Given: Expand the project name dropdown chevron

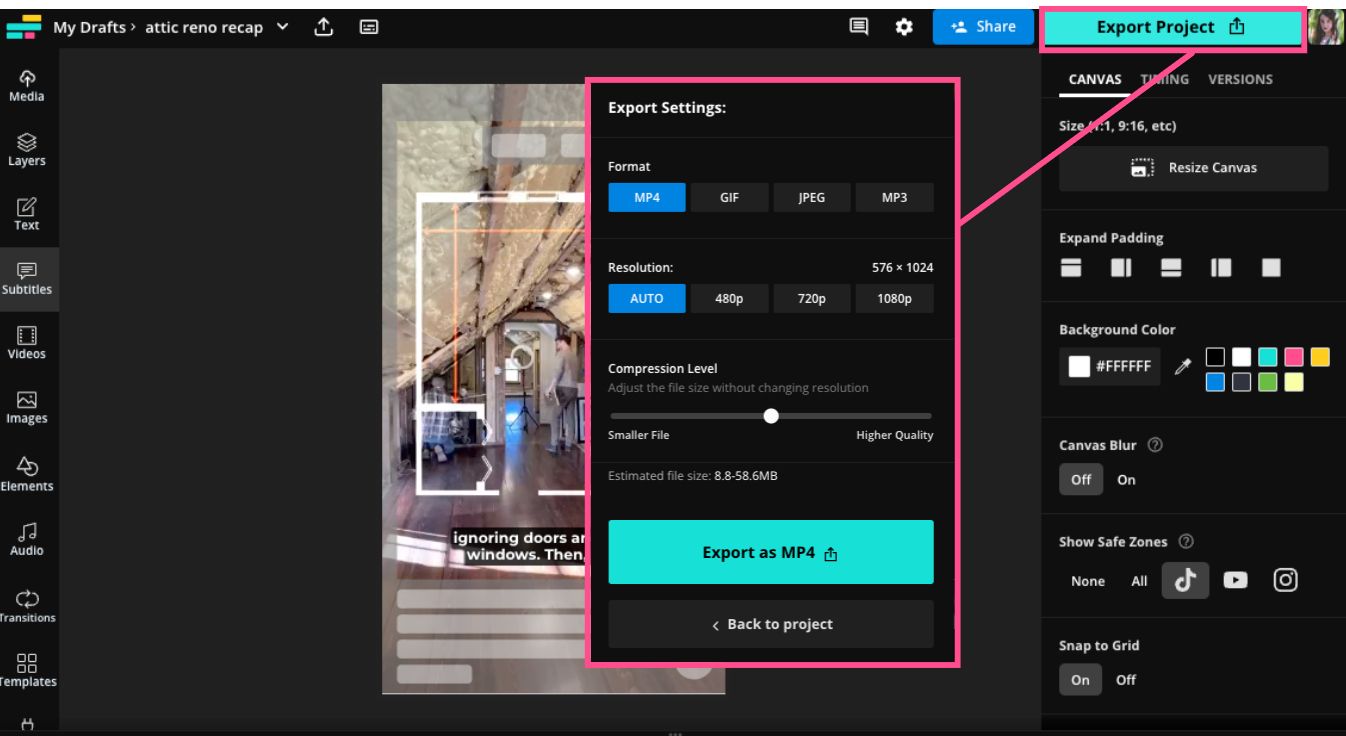Looking at the screenshot, I should point(283,27).
